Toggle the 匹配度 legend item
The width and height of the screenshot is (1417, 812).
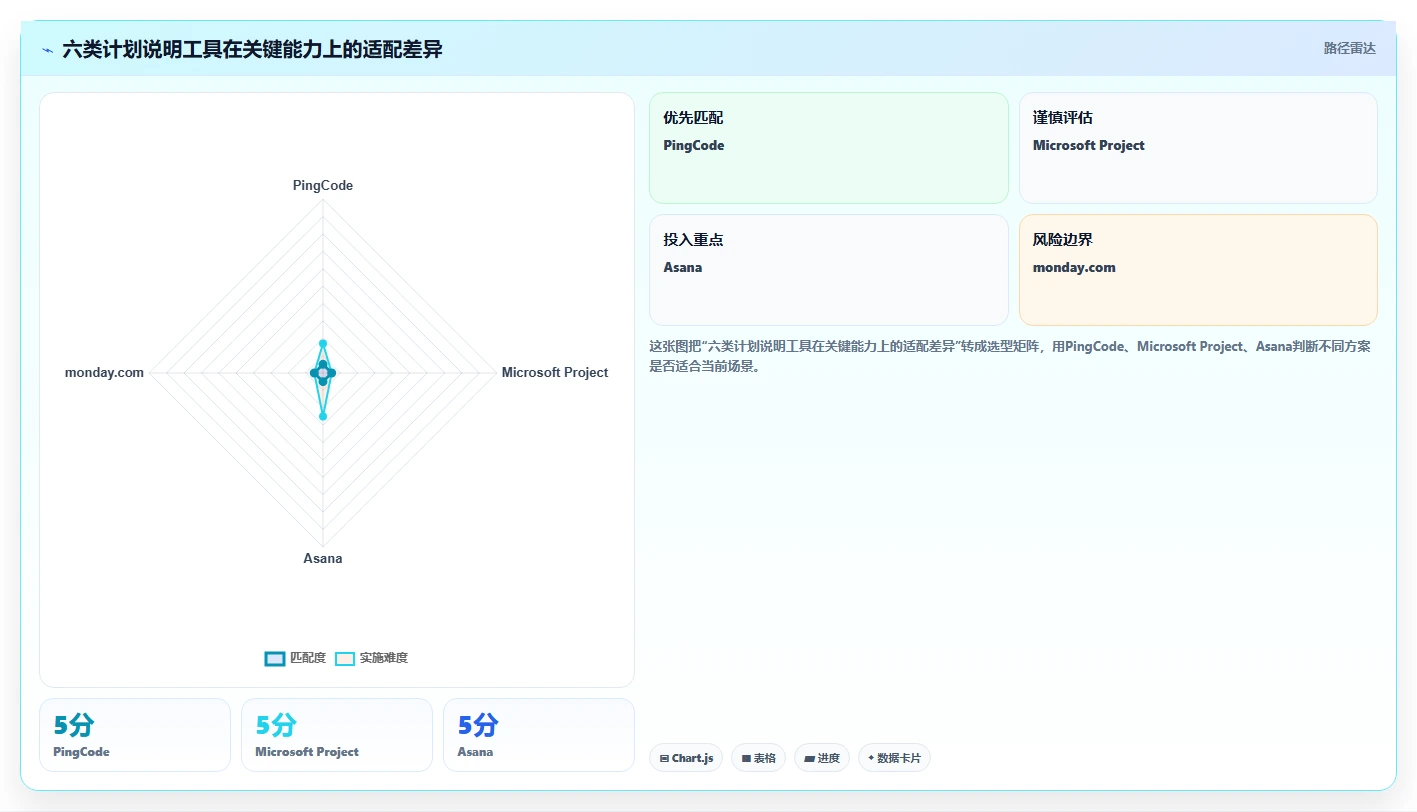(x=295, y=658)
